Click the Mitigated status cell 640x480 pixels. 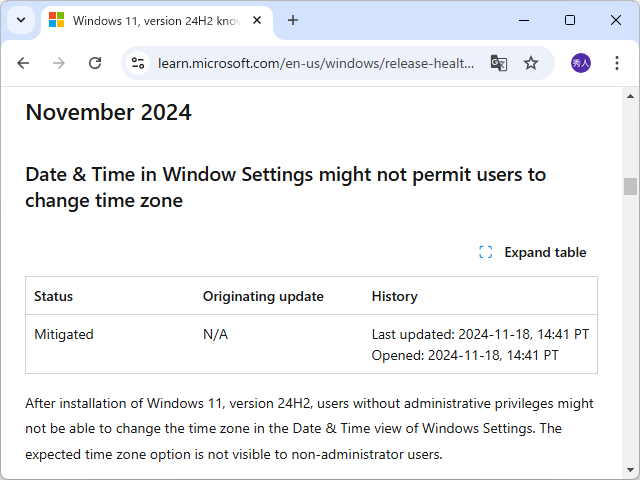coord(64,334)
